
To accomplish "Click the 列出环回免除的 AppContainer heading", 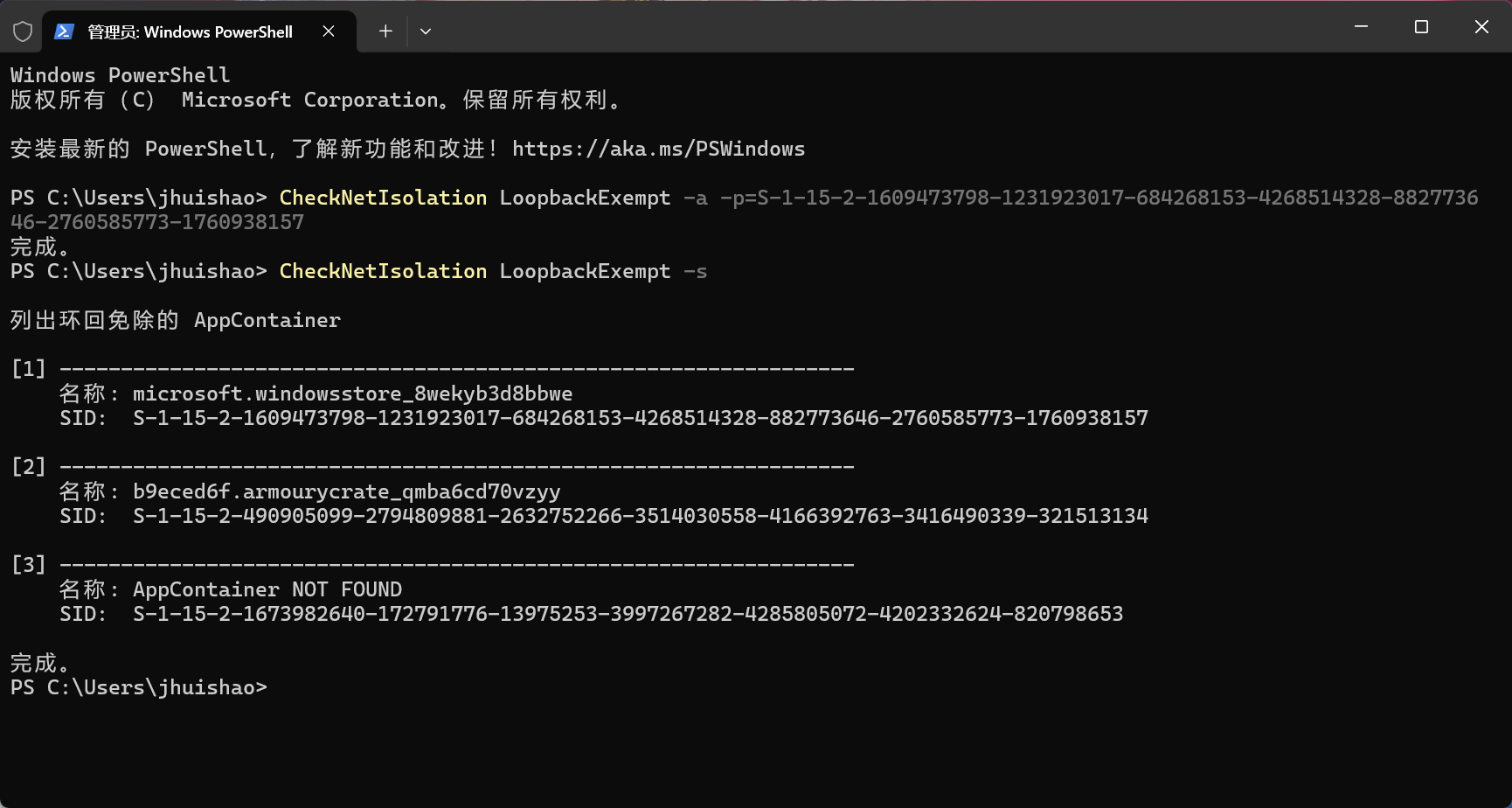I will 176,321.
